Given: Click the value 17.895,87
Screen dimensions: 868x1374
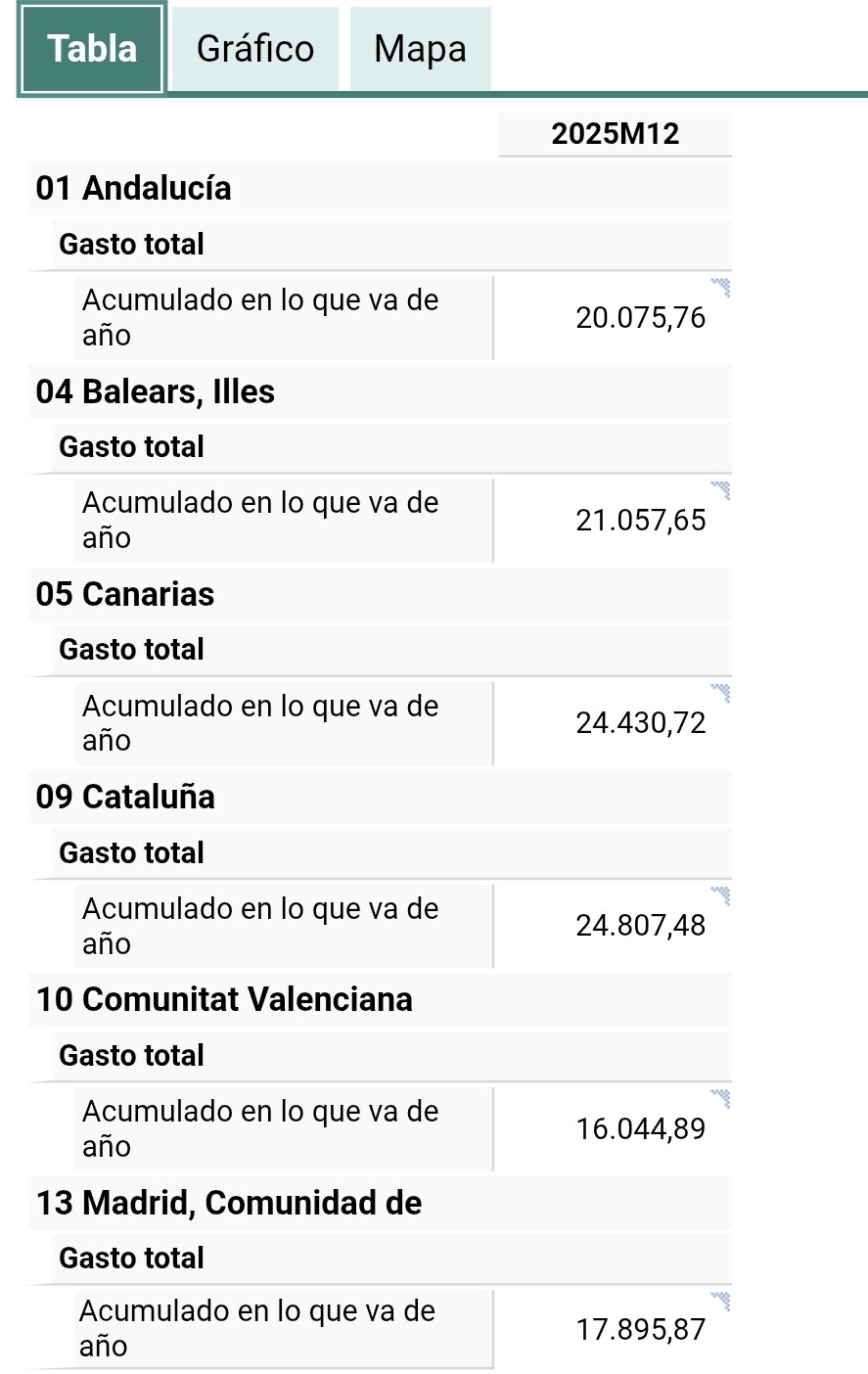Looking at the screenshot, I should pyautogui.click(x=640, y=1330).
